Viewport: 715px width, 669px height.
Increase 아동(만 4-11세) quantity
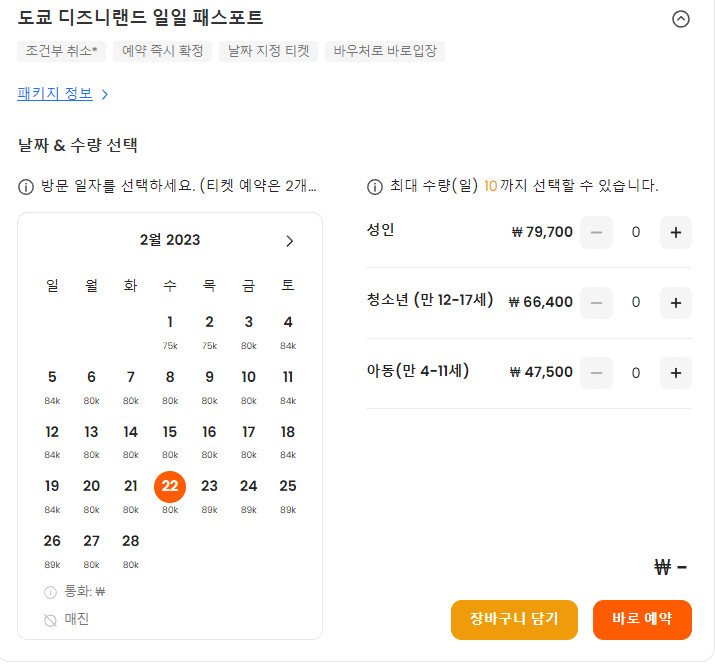point(676,373)
